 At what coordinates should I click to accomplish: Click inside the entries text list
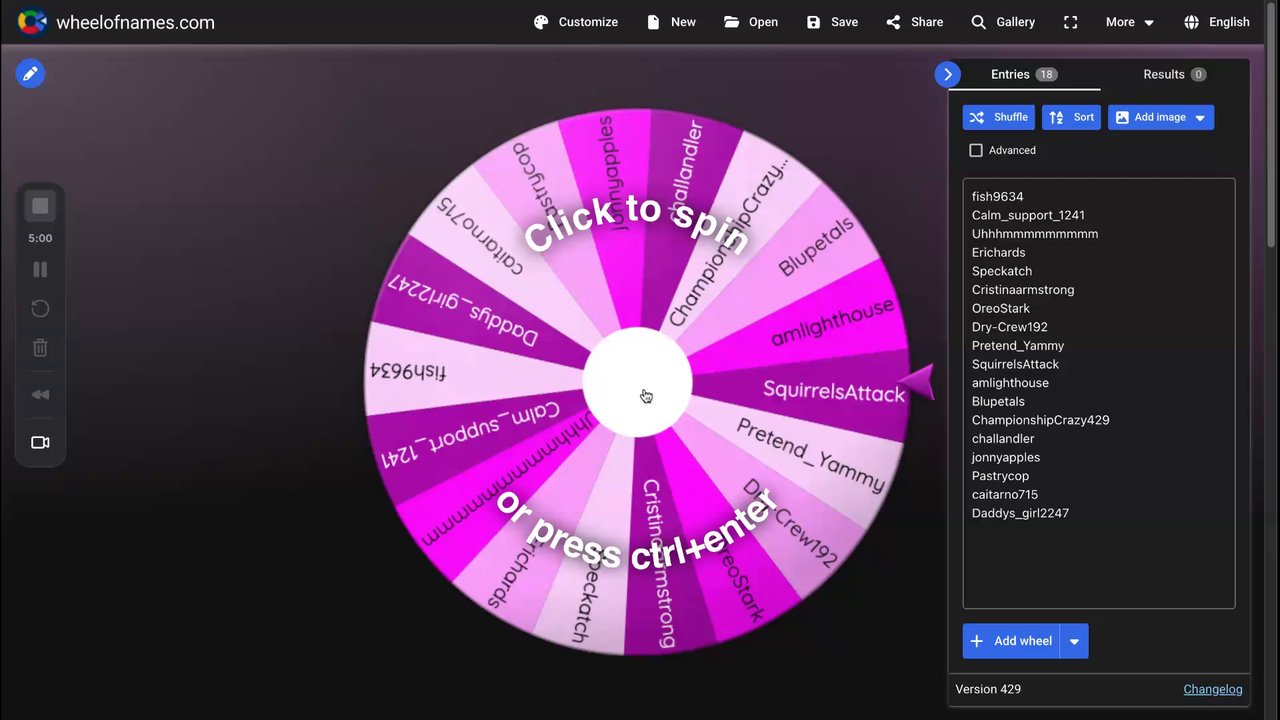(1098, 393)
